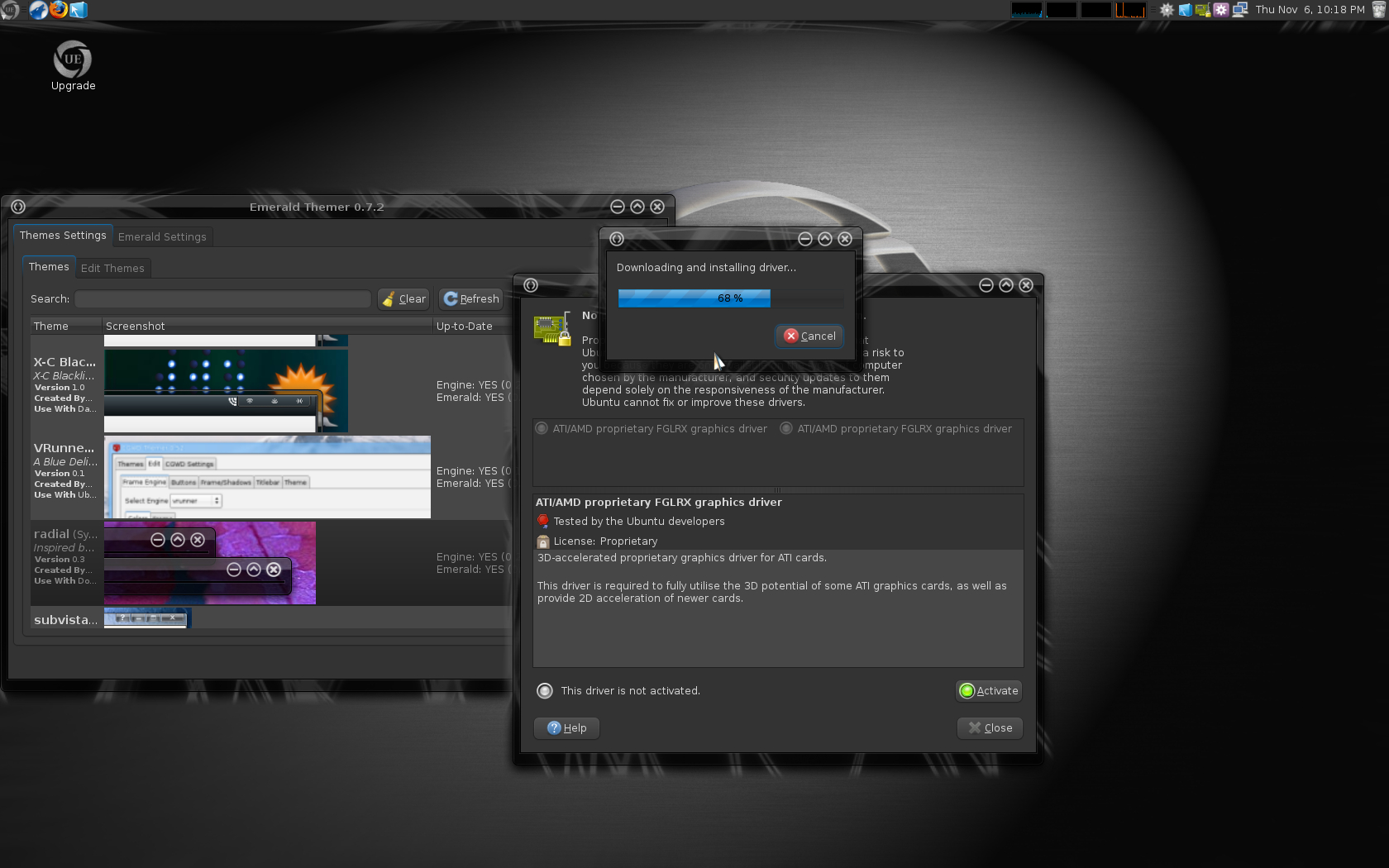This screenshot has width=1389, height=868.
Task: Click the Tested by Ubuntu developers ribbon icon
Action: pyautogui.click(x=543, y=522)
